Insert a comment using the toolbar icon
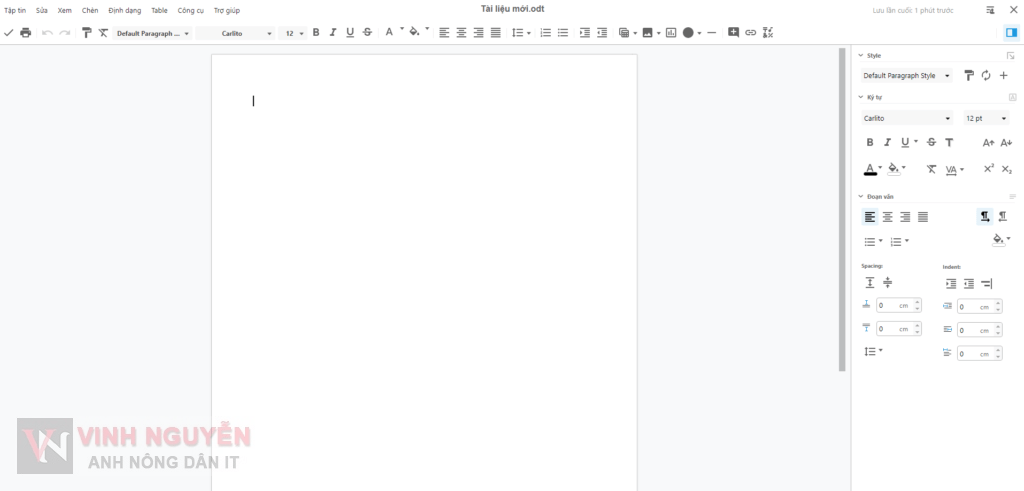The image size is (1024, 491). pyautogui.click(x=733, y=33)
